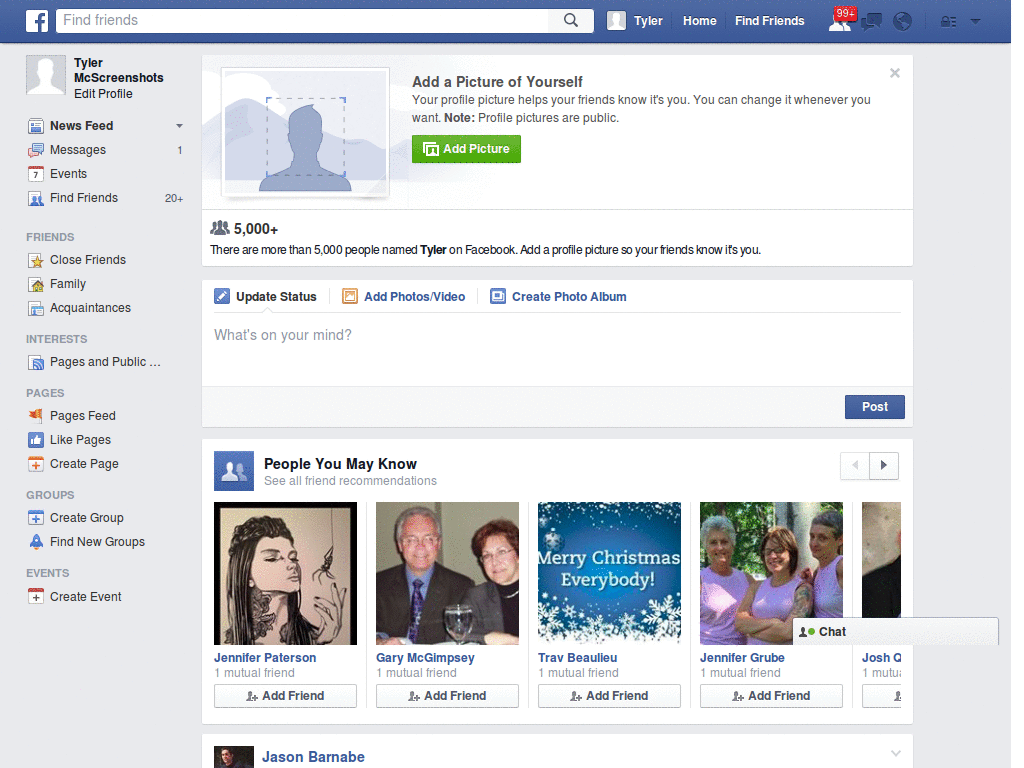Open Jennifer Paterson profile photo

[x=285, y=573]
